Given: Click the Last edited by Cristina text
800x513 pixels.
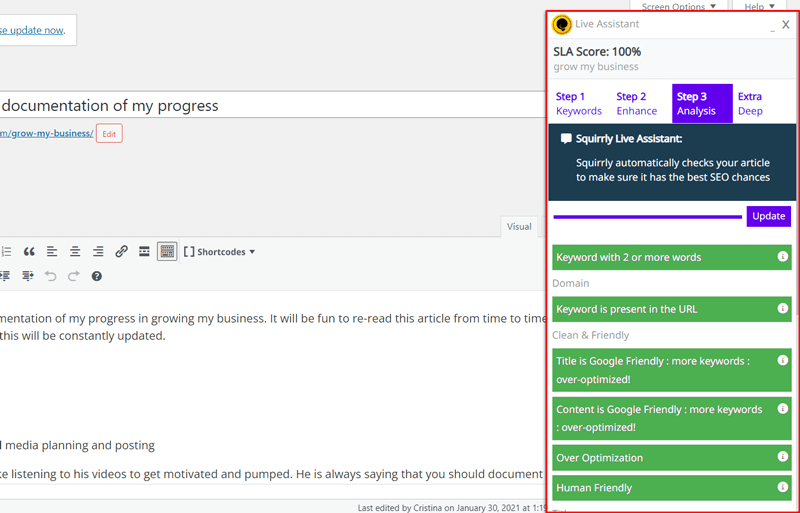Looking at the screenshot, I should tap(451, 508).
